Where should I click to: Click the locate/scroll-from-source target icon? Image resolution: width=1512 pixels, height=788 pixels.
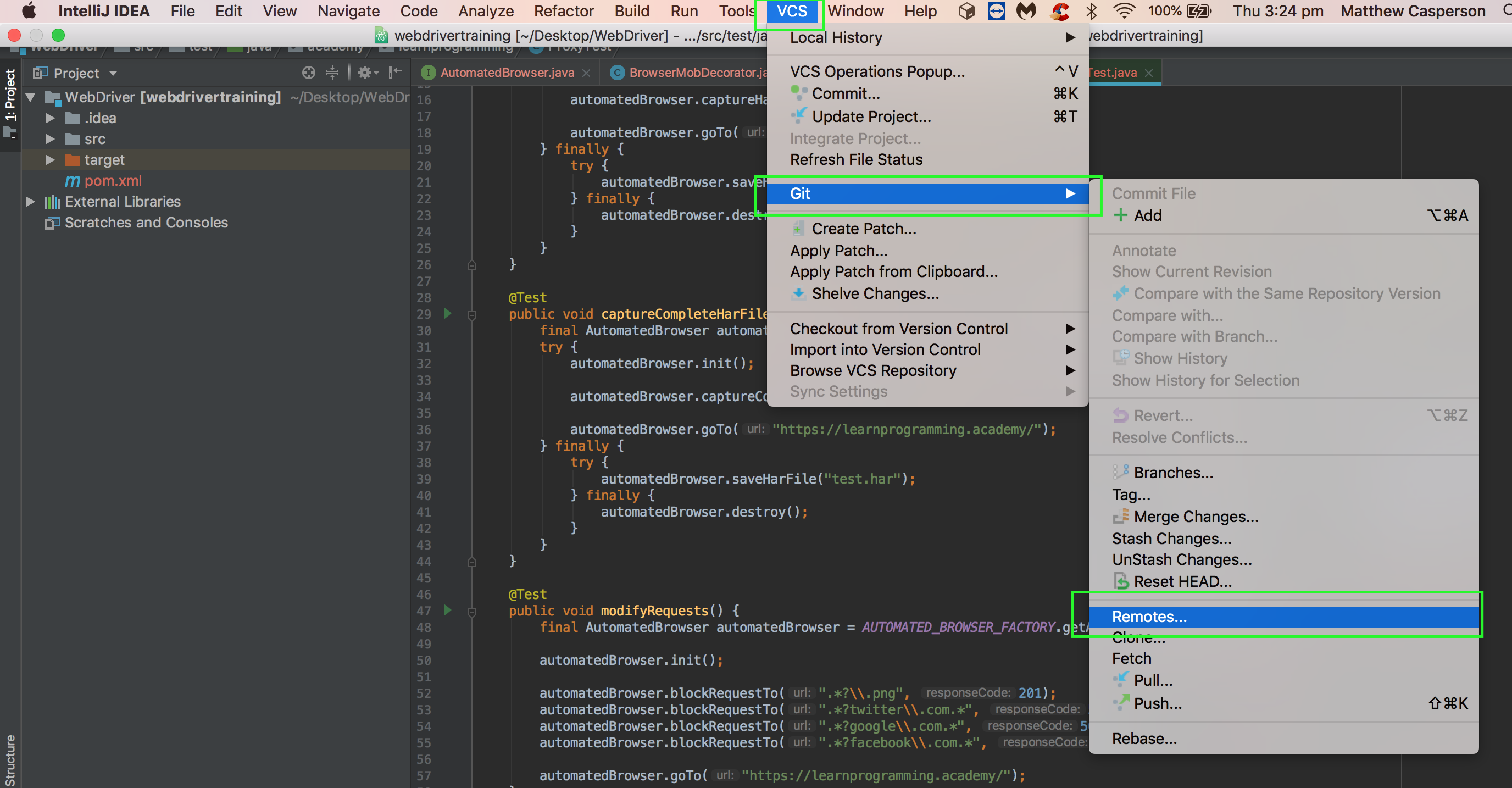pyautogui.click(x=308, y=73)
